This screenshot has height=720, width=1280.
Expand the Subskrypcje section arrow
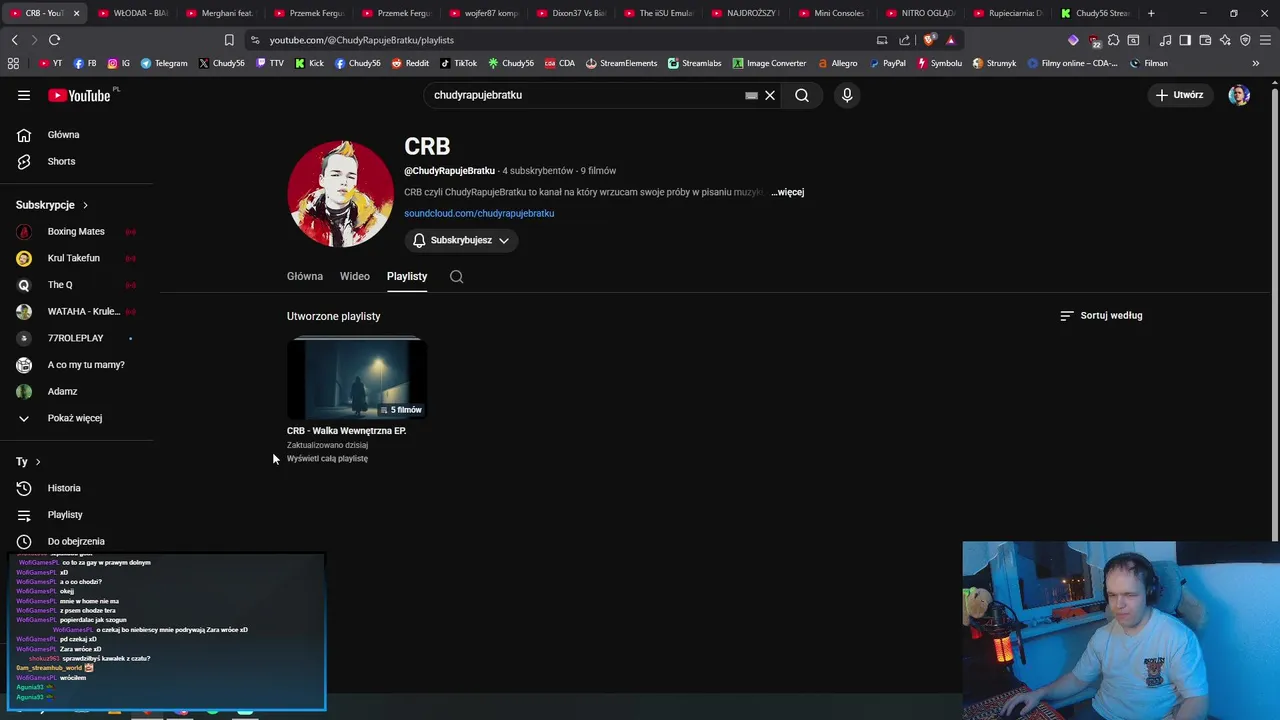coord(85,205)
